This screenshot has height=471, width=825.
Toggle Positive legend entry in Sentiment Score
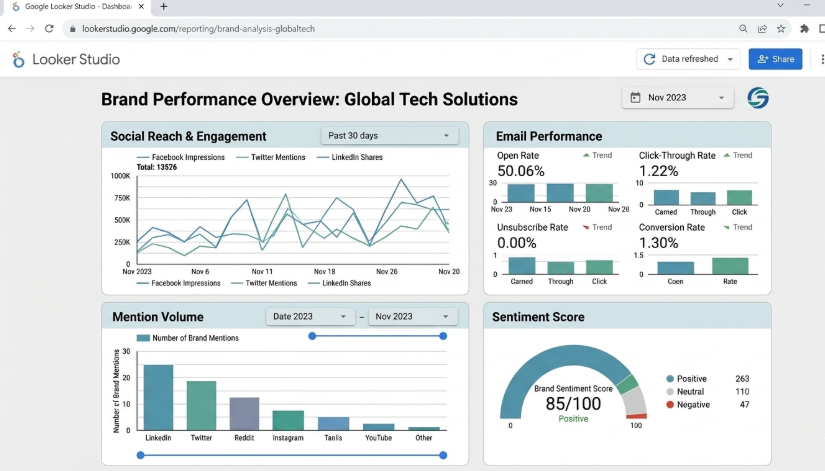[x=686, y=379]
